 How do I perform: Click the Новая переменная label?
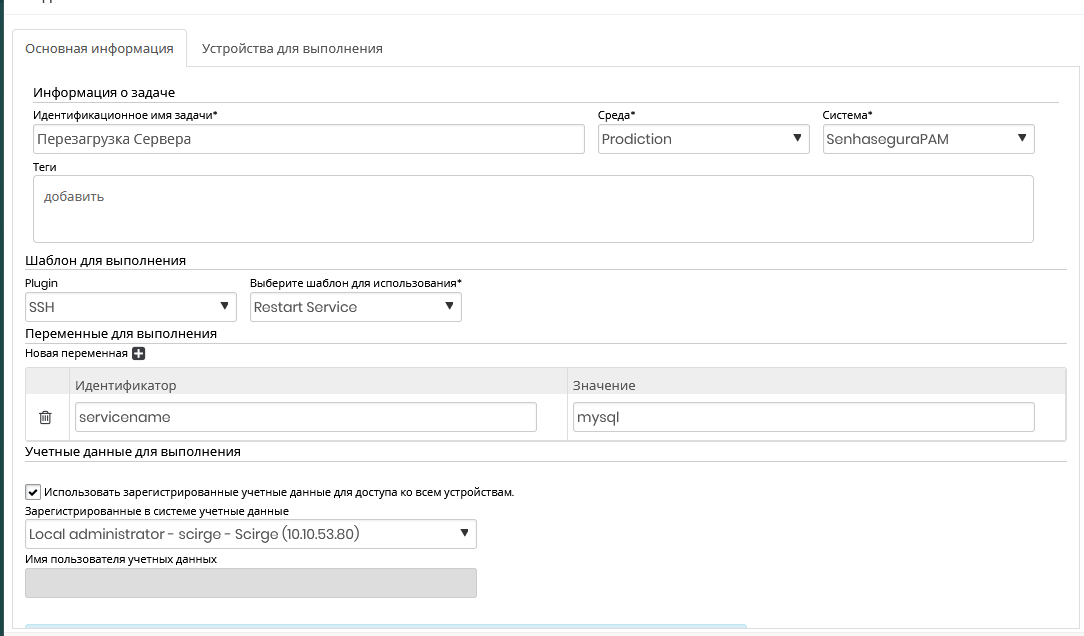(x=76, y=354)
